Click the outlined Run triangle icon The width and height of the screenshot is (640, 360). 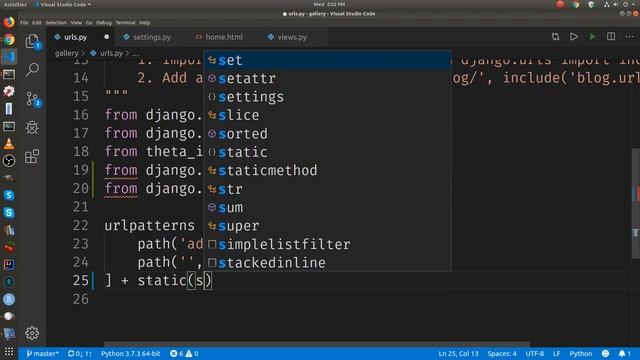coord(574,37)
